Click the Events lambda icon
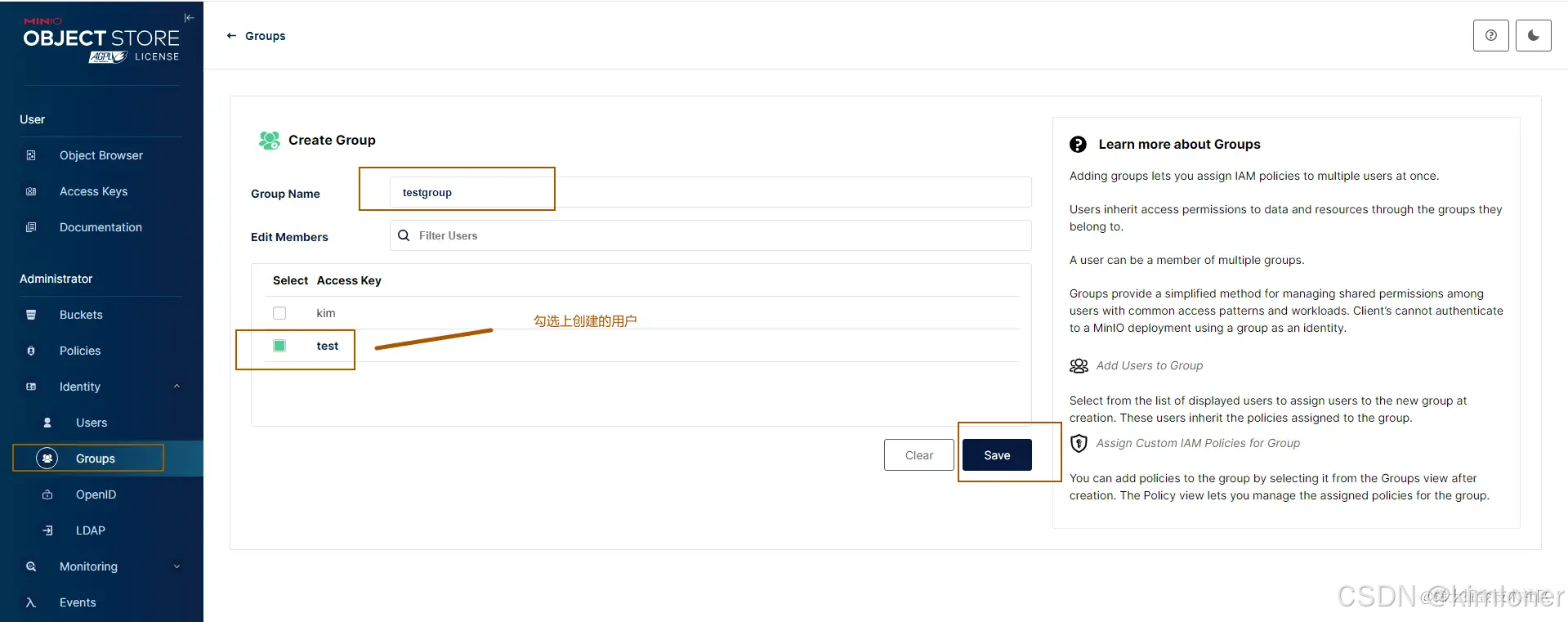The image size is (1568, 622). tap(31, 602)
